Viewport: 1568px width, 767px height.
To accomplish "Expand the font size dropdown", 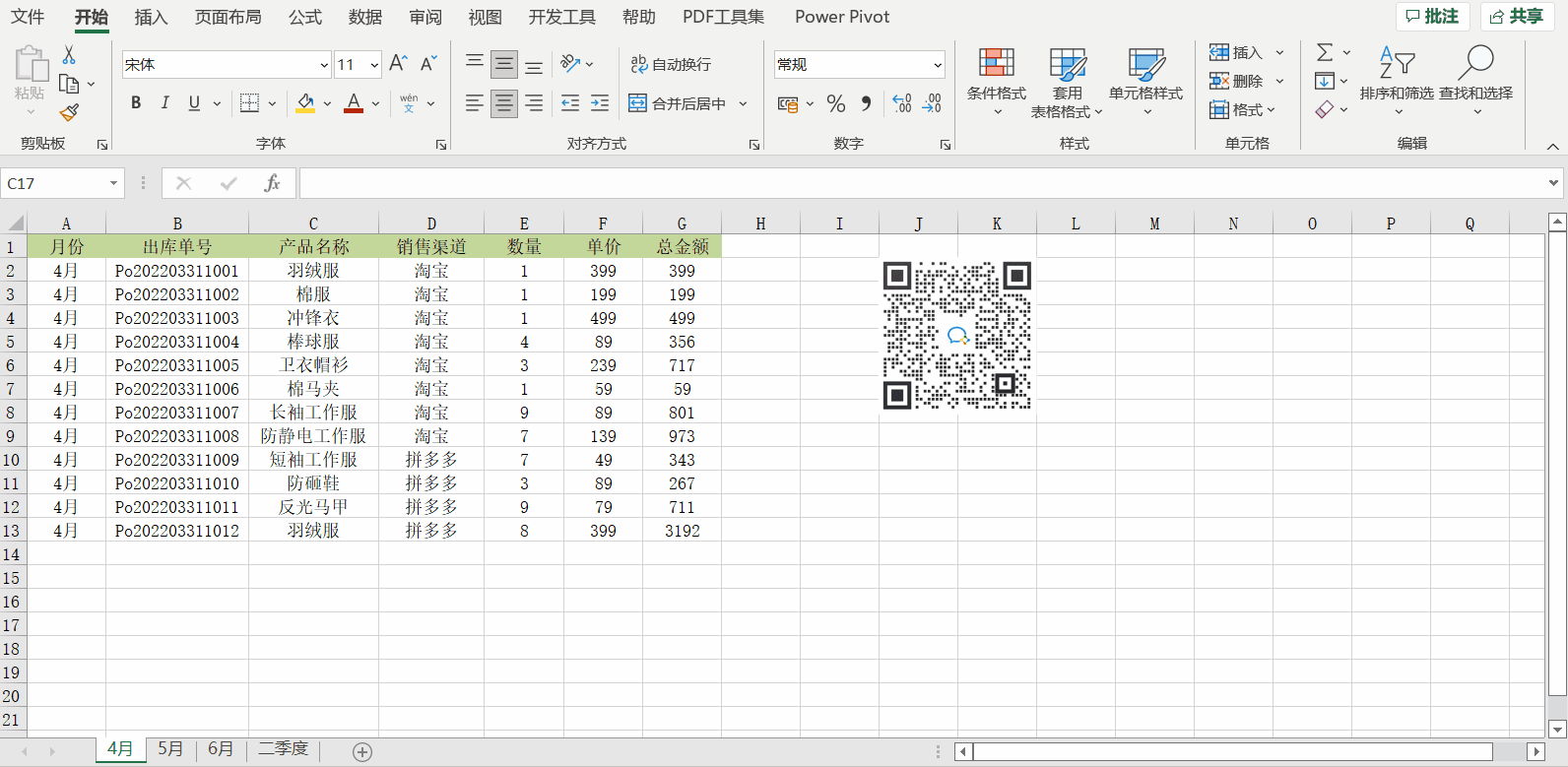I will [374, 65].
